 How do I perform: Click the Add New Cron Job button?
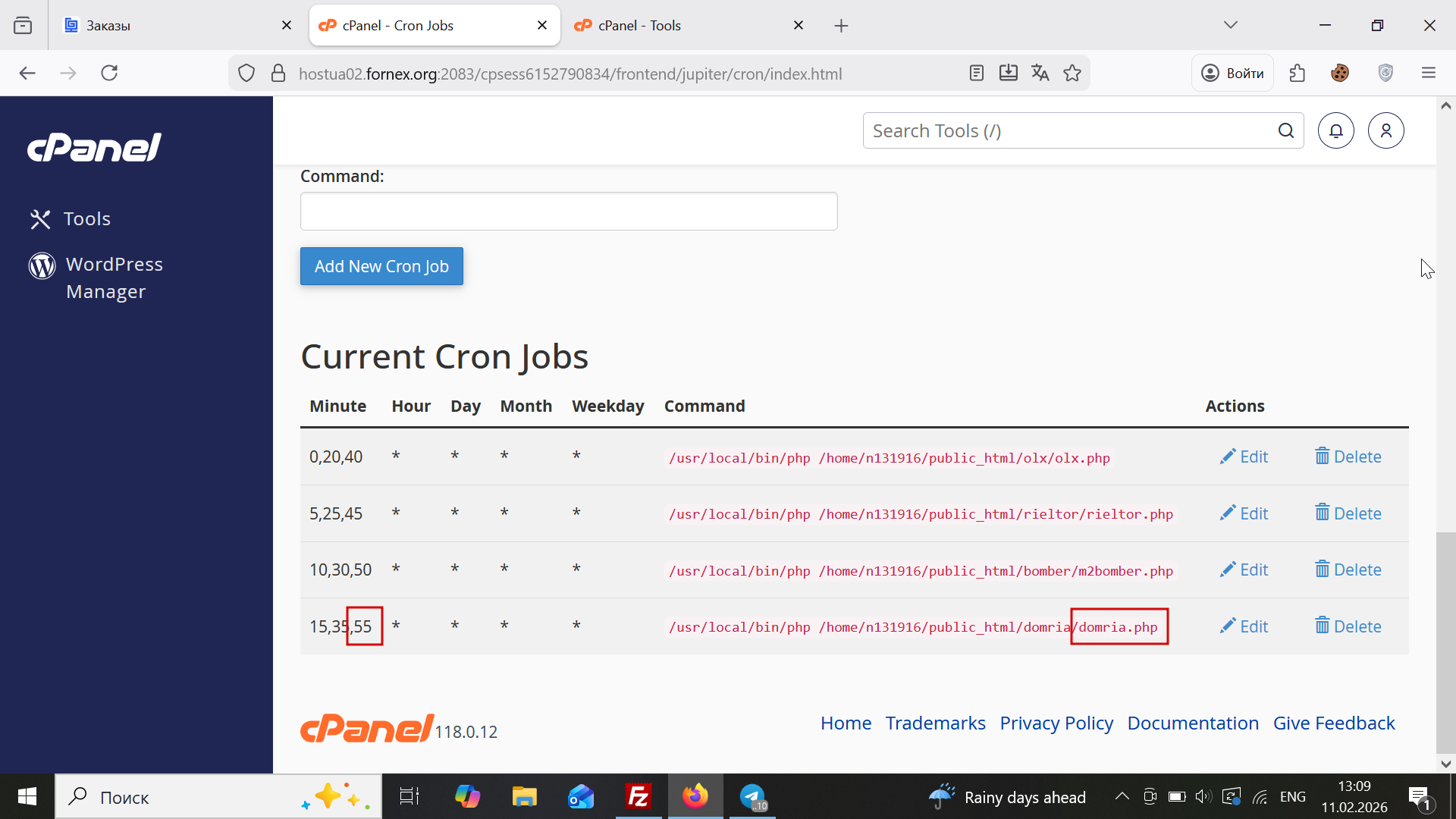[381, 266]
